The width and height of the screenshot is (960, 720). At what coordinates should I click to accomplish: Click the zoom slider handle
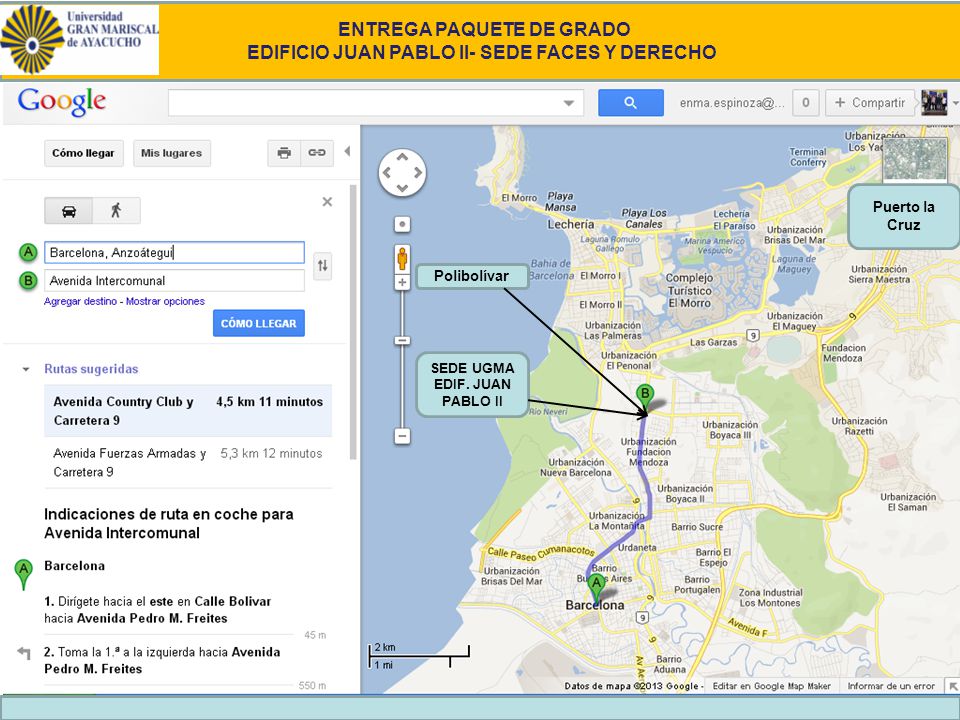click(x=402, y=340)
